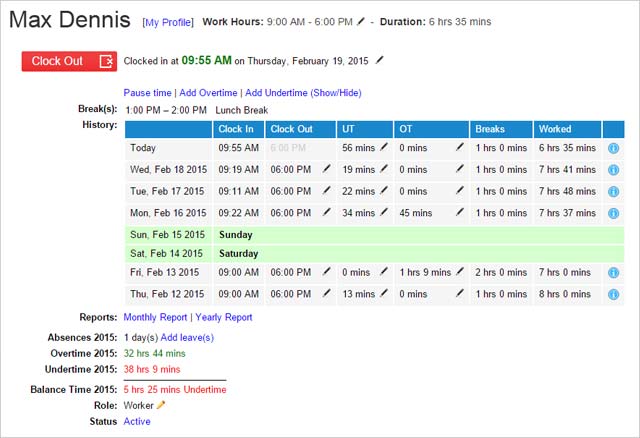Click the Add leave(s) link

pyautogui.click(x=187, y=338)
